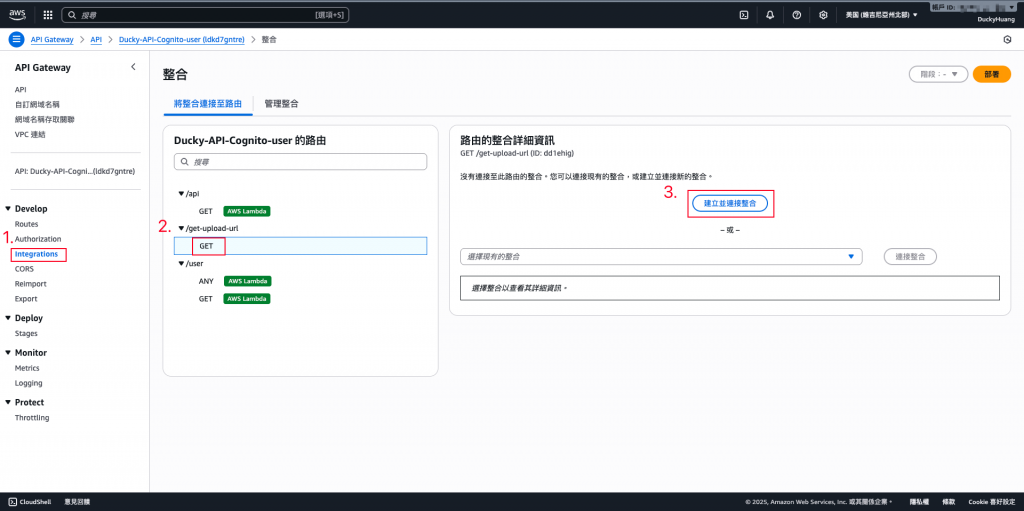Collapse the Monitor section
Screen dimensions: 1024x511
pos(8,353)
